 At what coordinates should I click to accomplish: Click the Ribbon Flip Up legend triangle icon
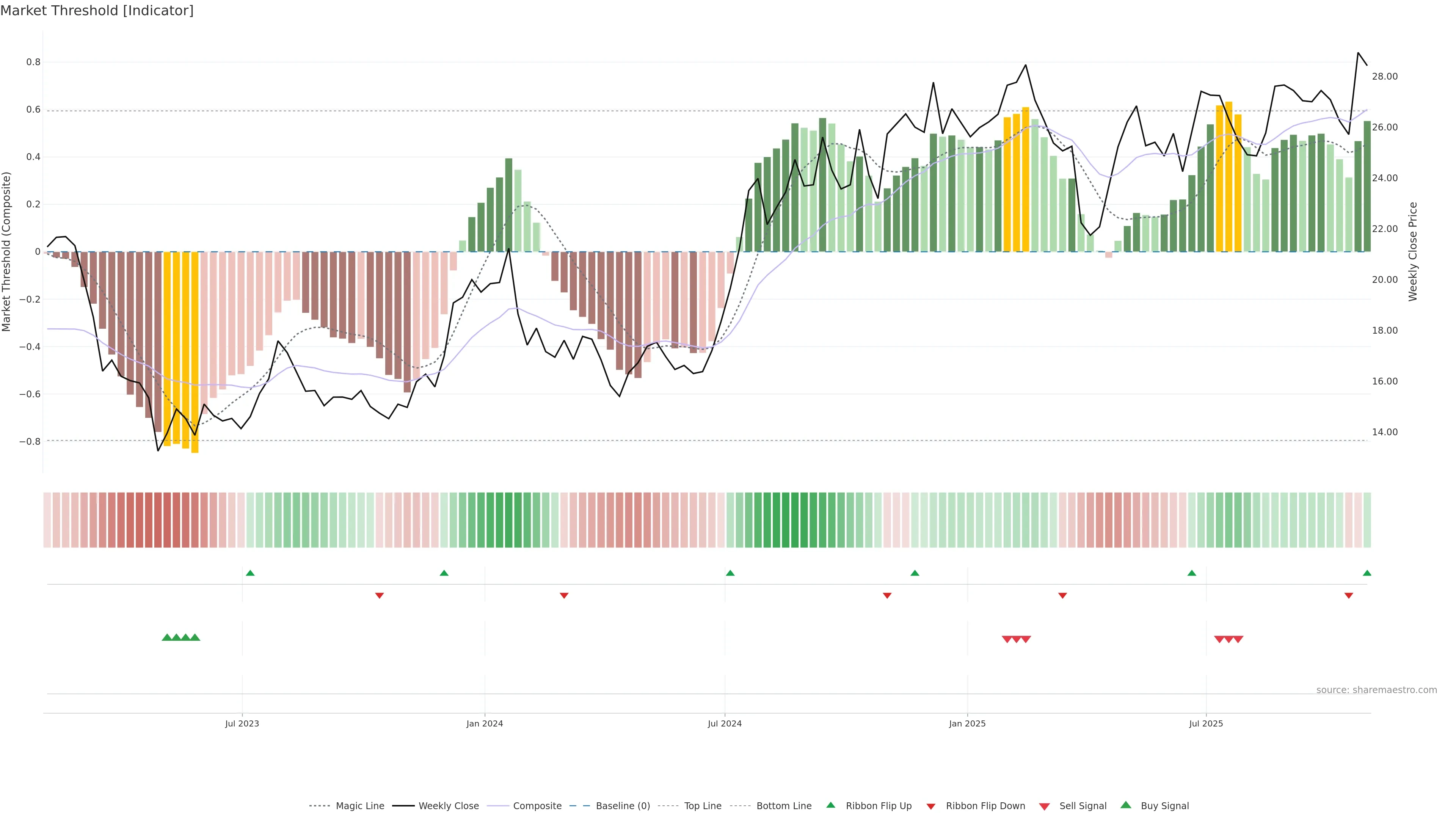pyautogui.click(x=830, y=805)
